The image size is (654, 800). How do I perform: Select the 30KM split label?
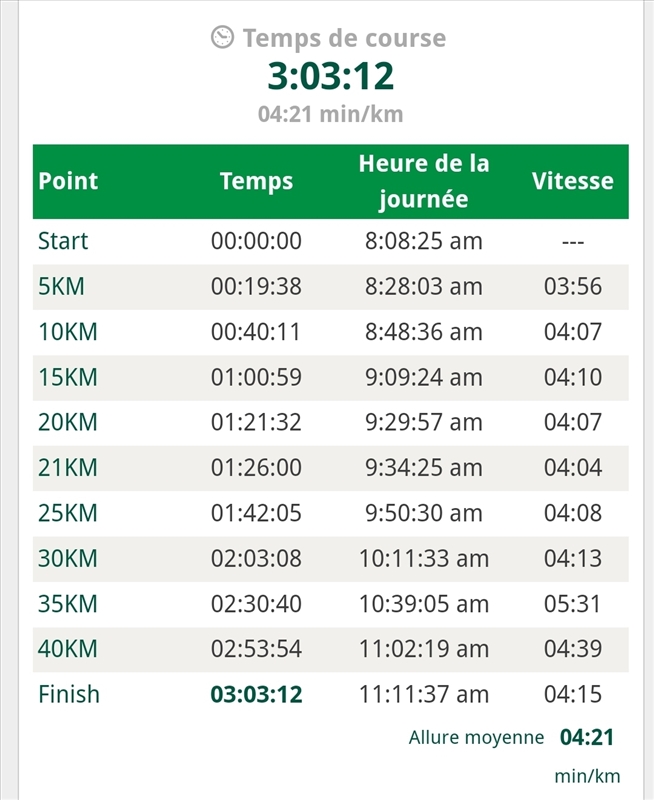pos(68,558)
